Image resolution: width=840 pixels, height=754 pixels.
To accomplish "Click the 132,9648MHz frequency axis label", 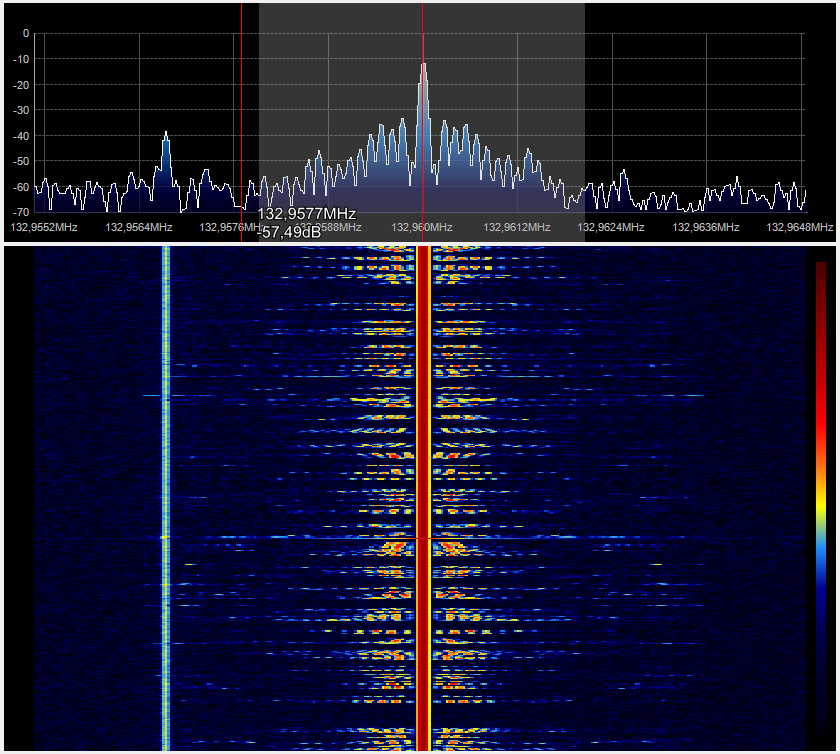I will (x=800, y=227).
